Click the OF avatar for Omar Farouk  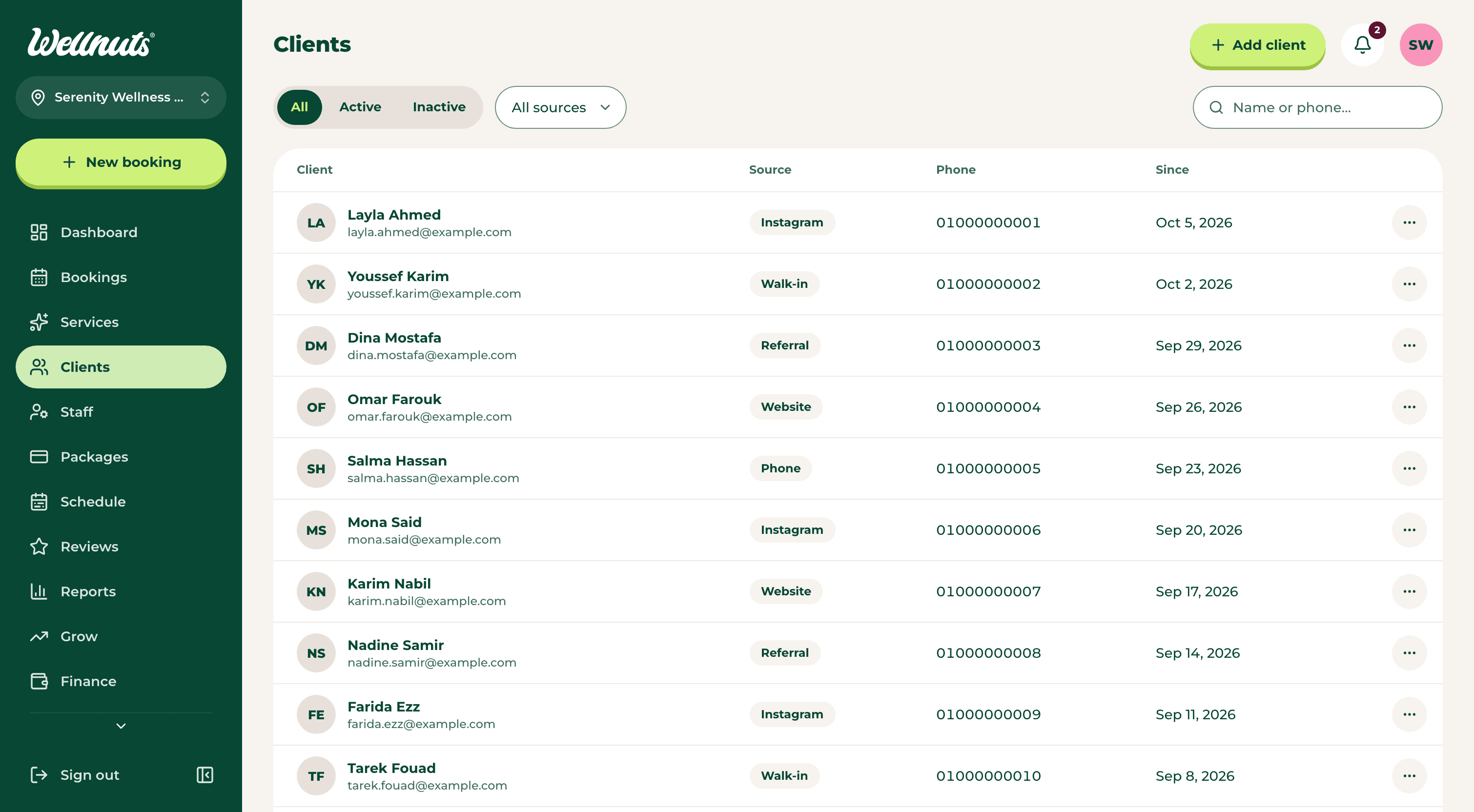316,407
